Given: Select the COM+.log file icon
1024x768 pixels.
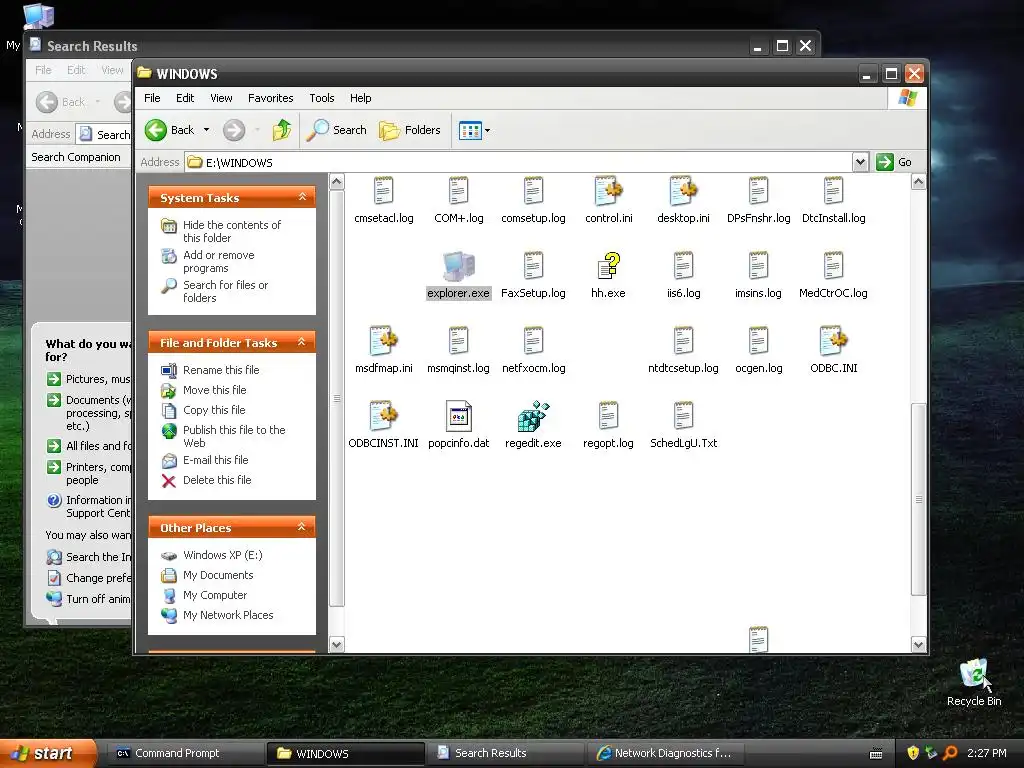Looking at the screenshot, I should 458,191.
